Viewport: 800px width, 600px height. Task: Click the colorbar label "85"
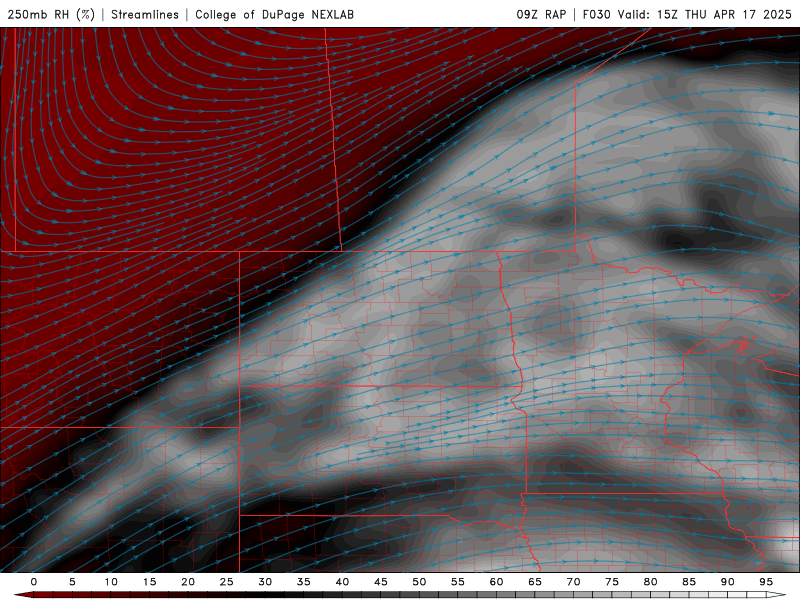[689, 582]
